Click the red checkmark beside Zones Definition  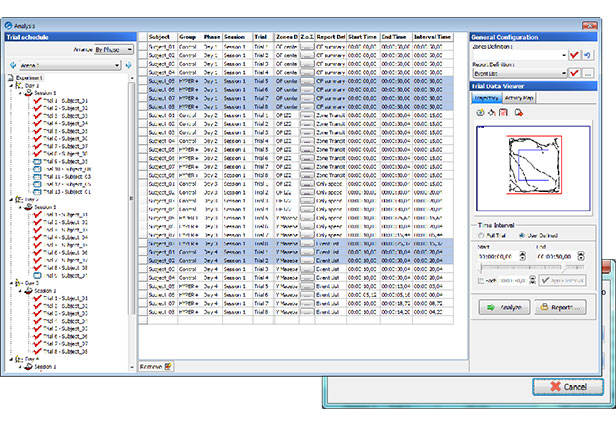click(574, 54)
